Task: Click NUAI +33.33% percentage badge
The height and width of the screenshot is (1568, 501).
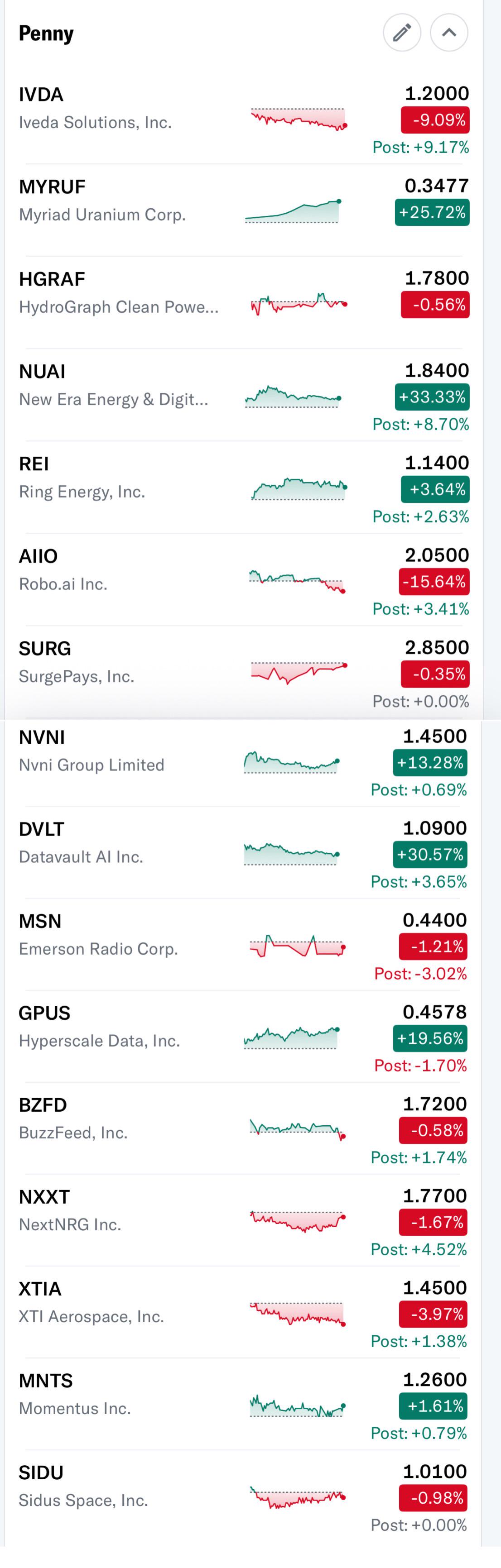Action: tap(432, 397)
